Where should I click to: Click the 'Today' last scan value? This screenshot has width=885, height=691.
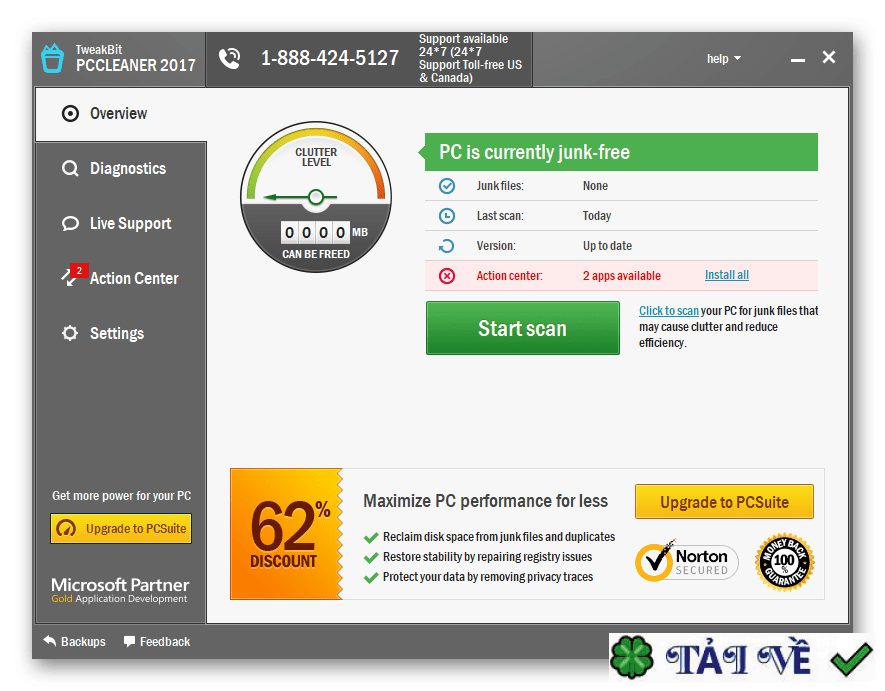pyautogui.click(x=597, y=216)
